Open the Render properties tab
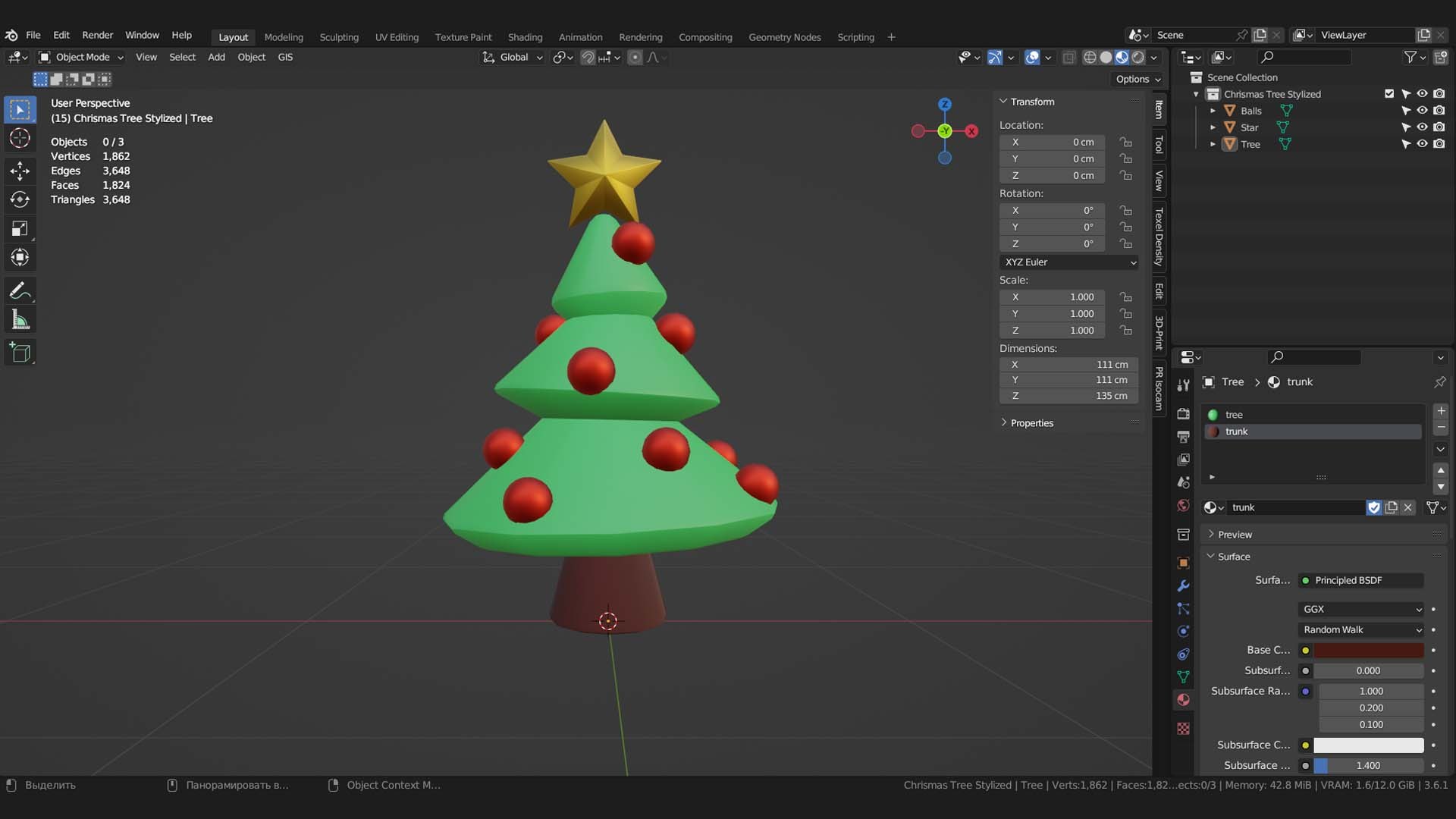 pos(1183,413)
